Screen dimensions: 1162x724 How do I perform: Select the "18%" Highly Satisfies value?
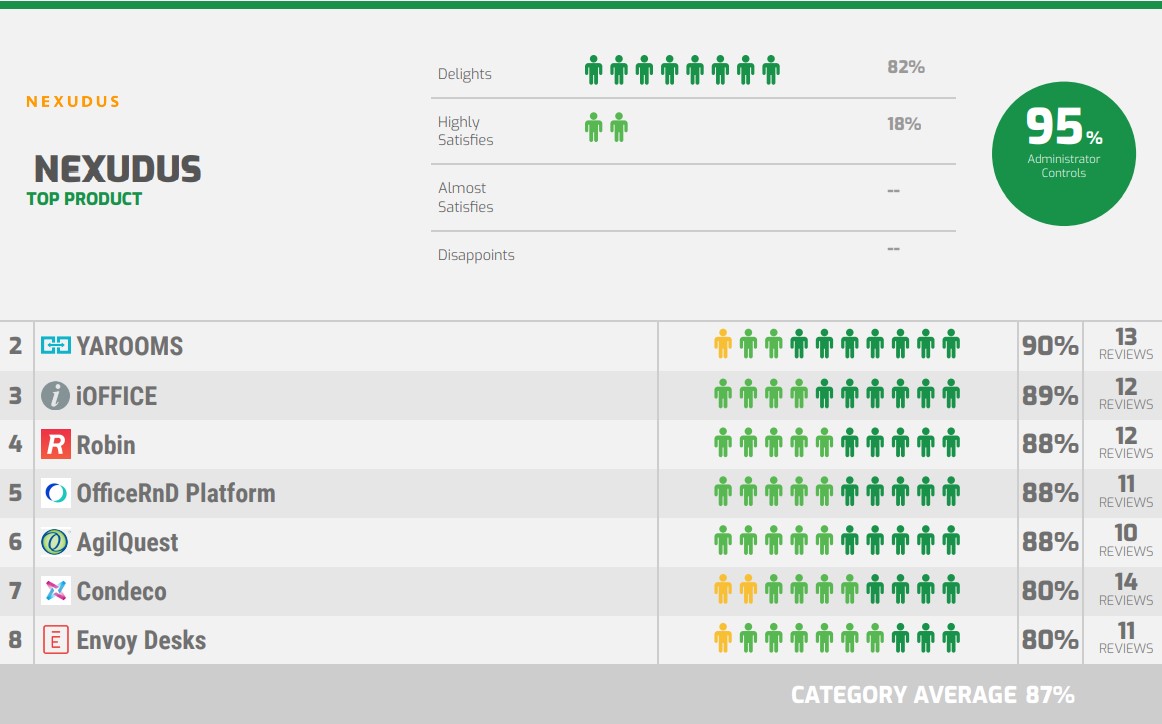point(904,124)
